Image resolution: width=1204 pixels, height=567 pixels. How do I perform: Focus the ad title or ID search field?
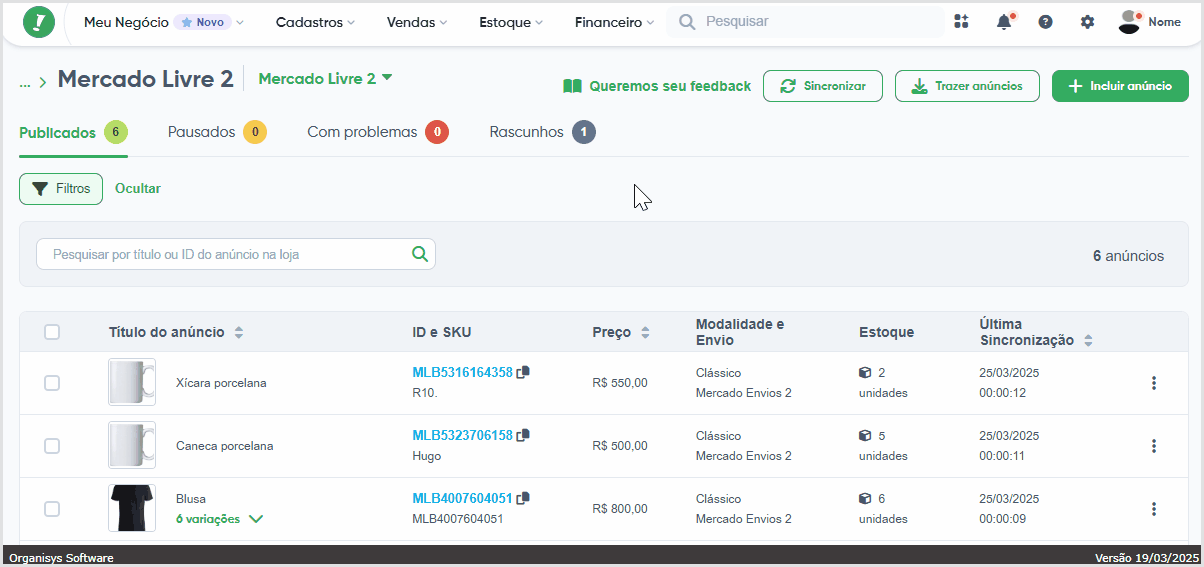[236, 254]
